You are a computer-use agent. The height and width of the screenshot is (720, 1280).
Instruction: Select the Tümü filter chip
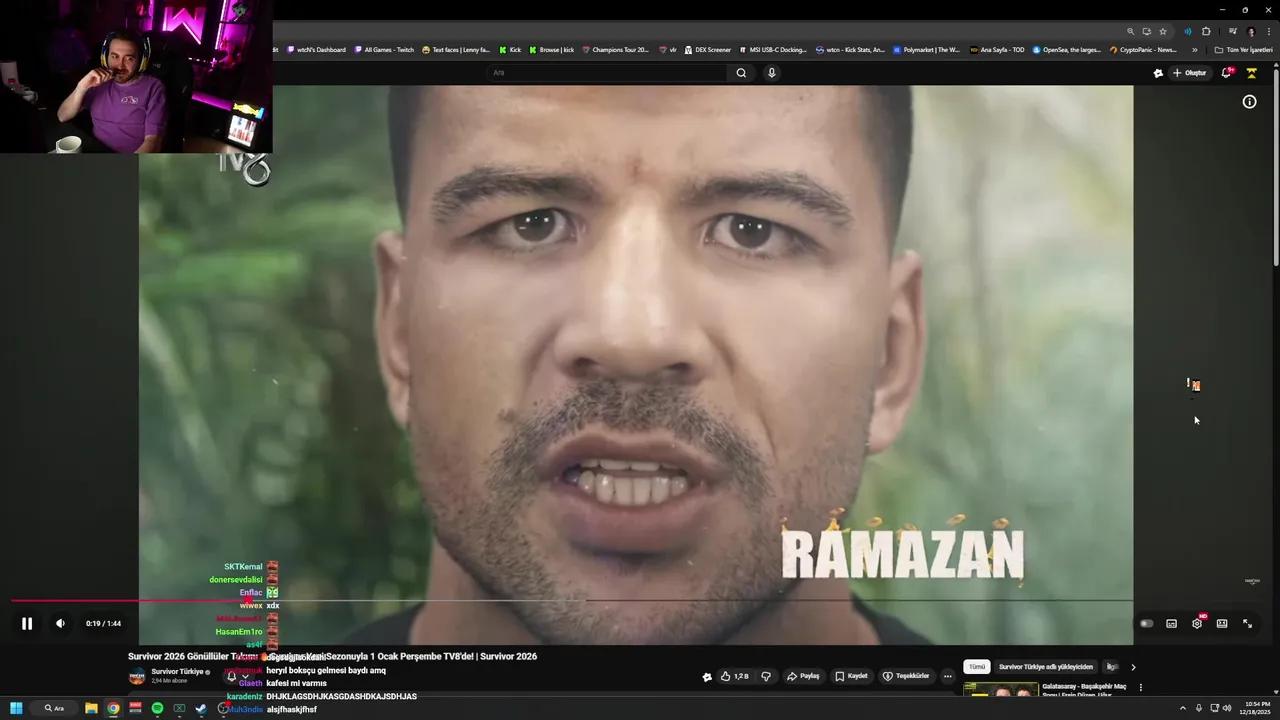(976, 666)
